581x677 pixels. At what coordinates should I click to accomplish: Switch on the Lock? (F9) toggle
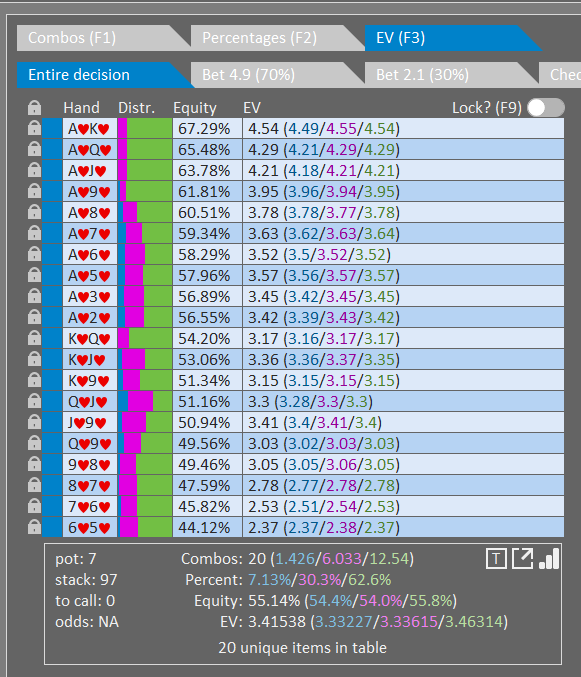[x=546, y=108]
